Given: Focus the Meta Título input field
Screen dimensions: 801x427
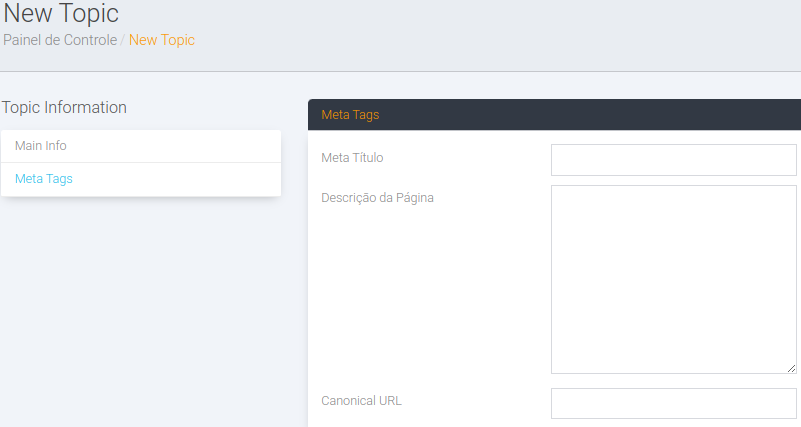Looking at the screenshot, I should (x=673, y=160).
